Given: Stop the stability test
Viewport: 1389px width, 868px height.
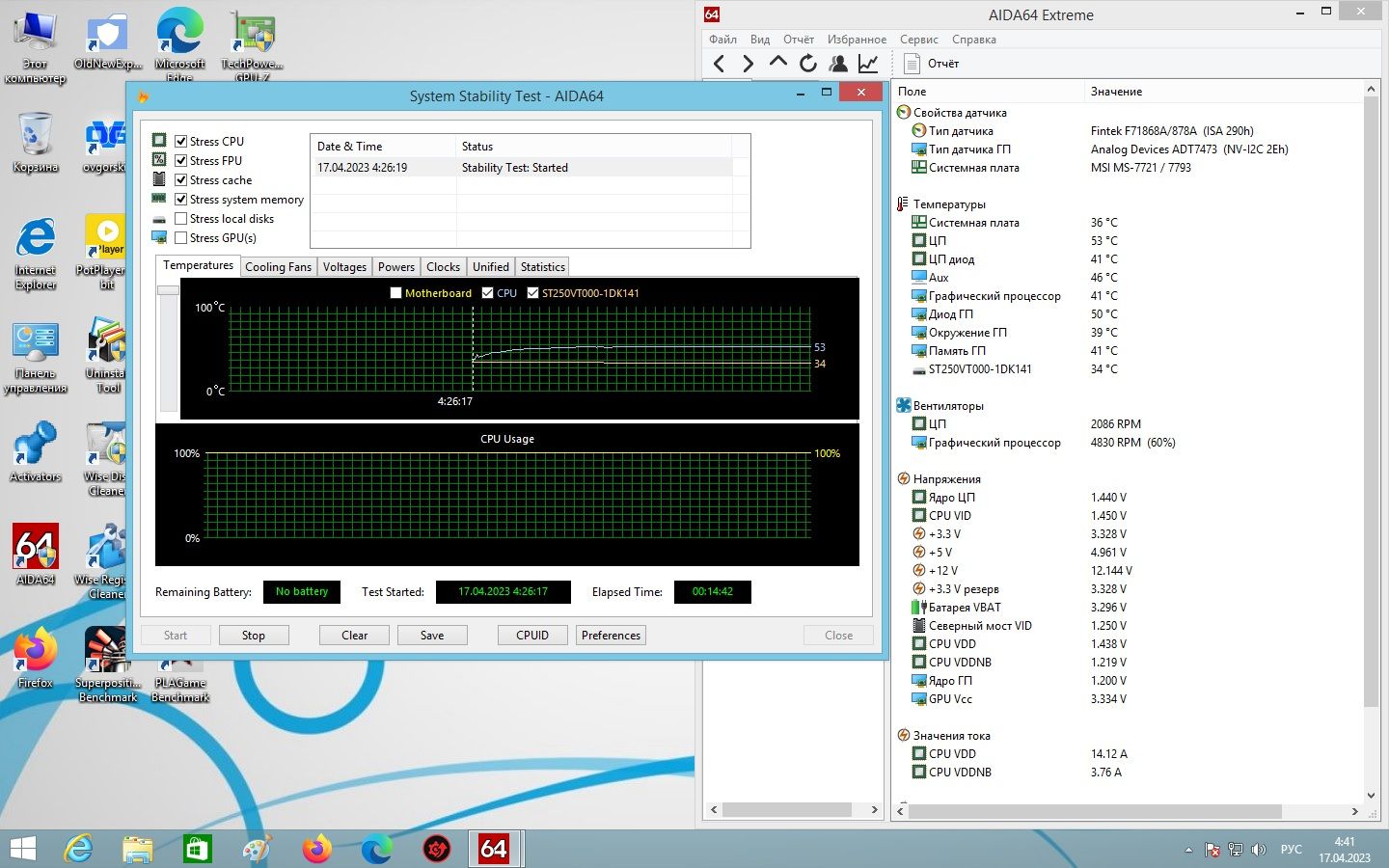Looking at the screenshot, I should [x=253, y=636].
